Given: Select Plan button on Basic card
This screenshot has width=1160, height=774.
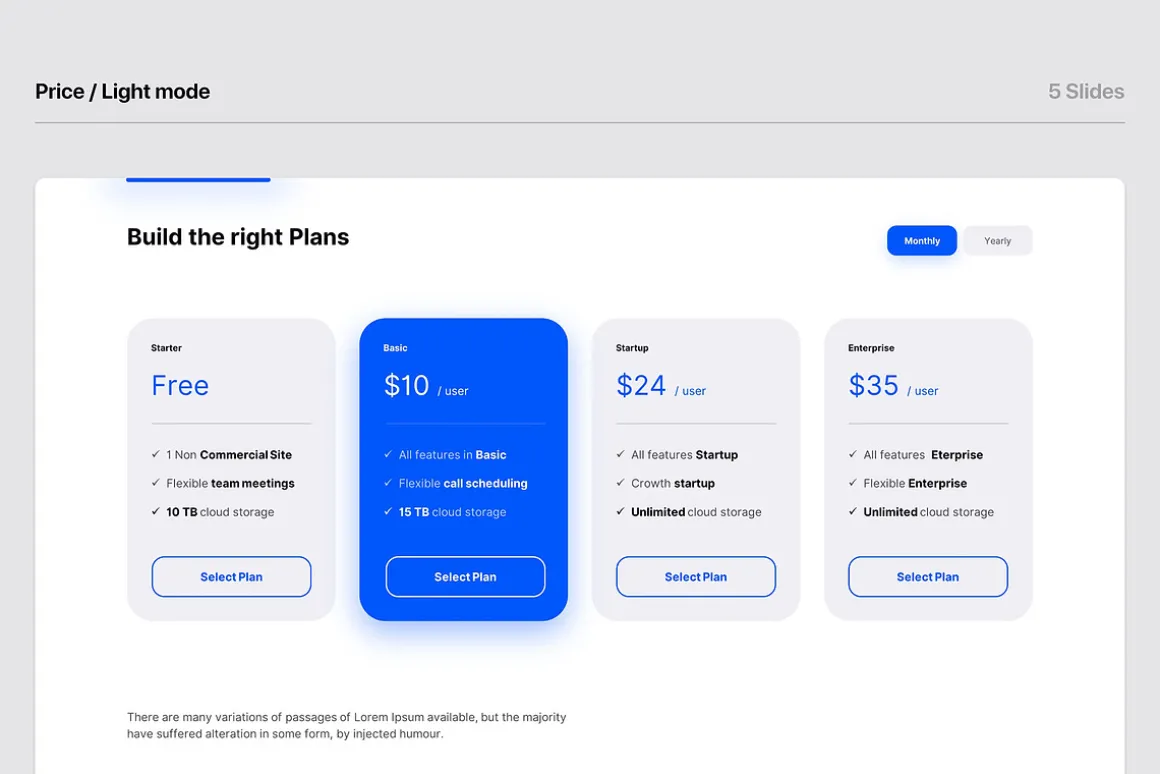Looking at the screenshot, I should 465,576.
